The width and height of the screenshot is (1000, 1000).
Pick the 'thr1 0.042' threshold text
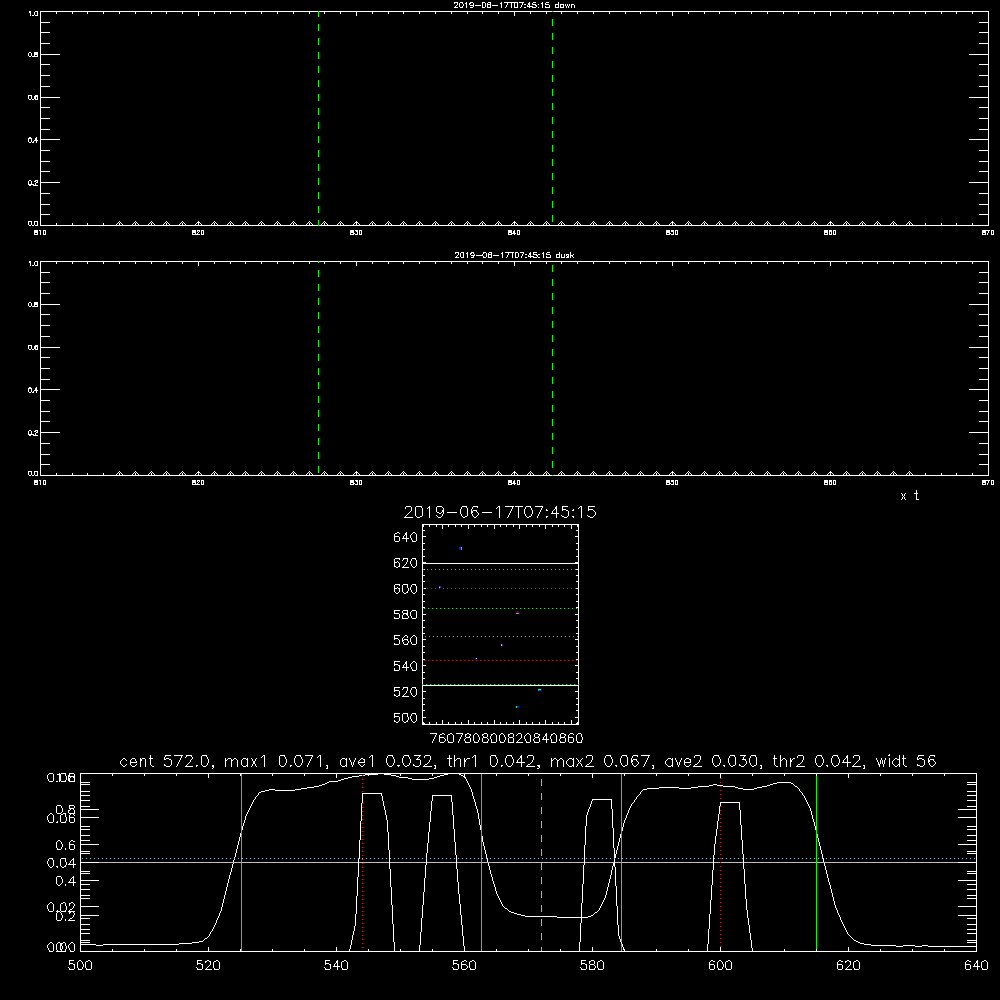coord(490,761)
